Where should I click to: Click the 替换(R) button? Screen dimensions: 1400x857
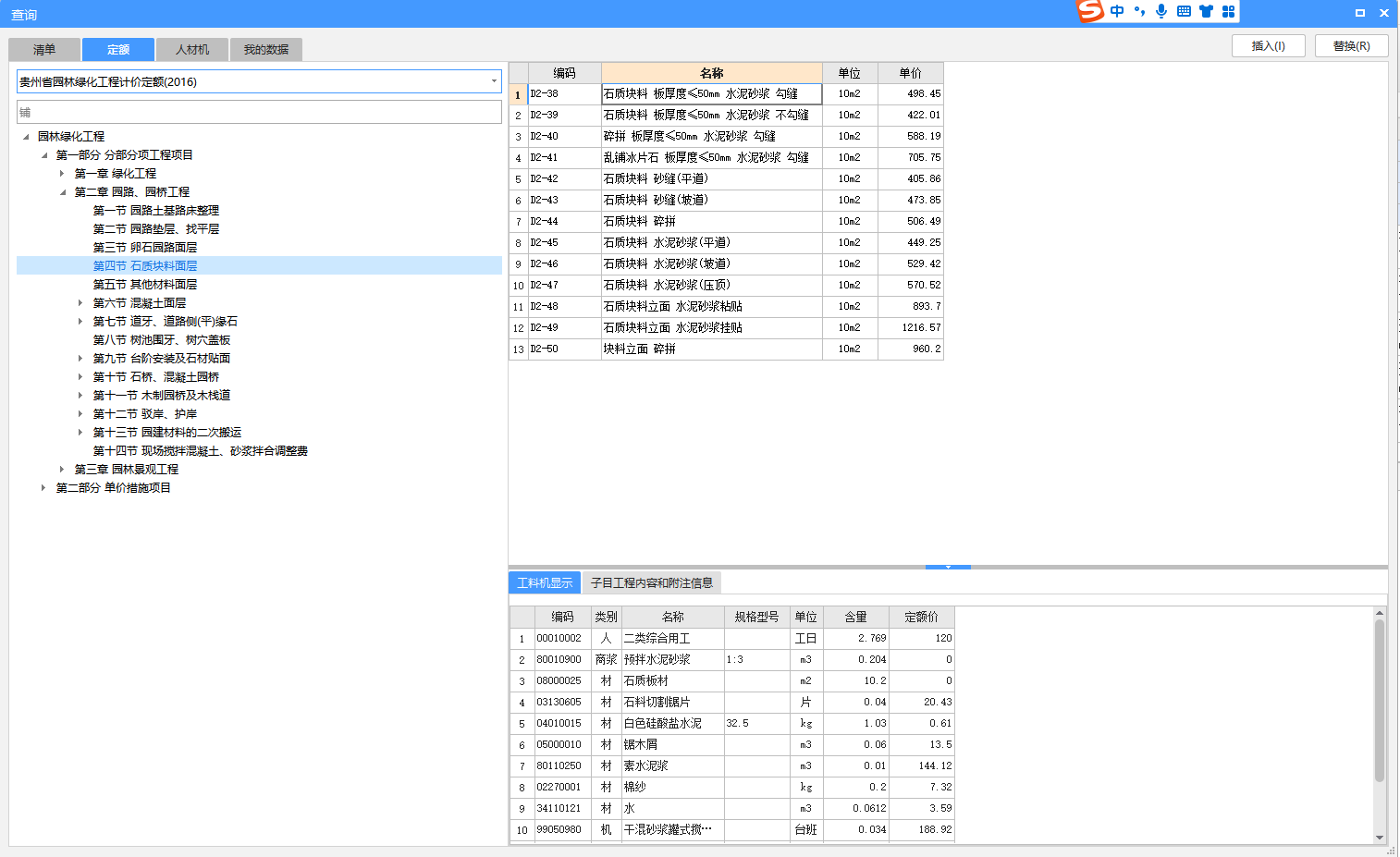(x=1352, y=46)
